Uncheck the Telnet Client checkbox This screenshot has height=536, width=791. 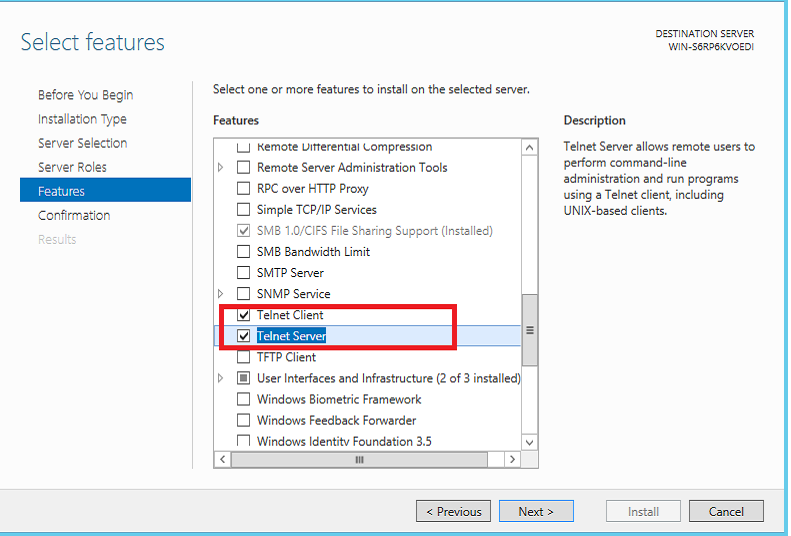coord(243,315)
